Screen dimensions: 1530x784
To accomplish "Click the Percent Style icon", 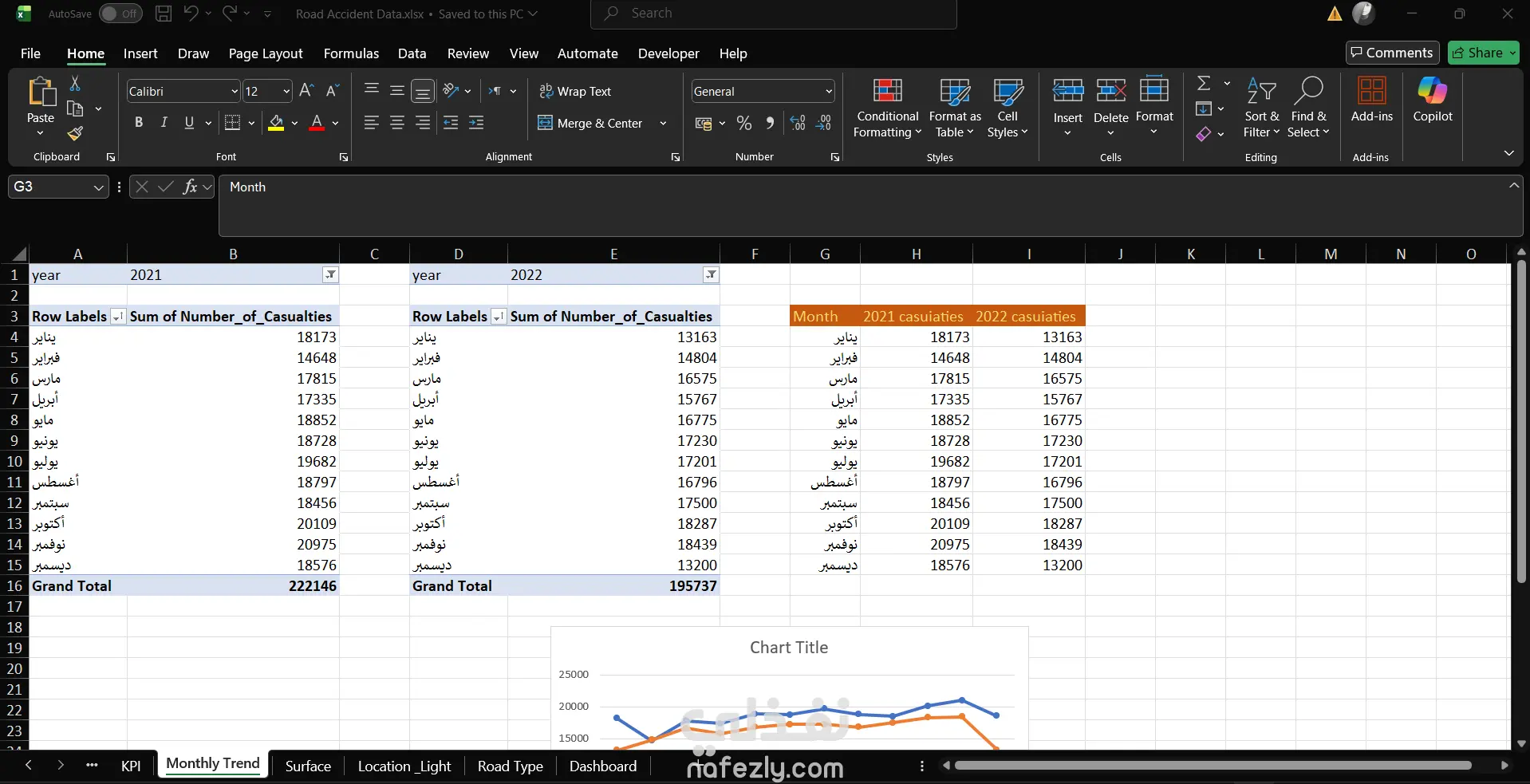I will pyautogui.click(x=743, y=123).
